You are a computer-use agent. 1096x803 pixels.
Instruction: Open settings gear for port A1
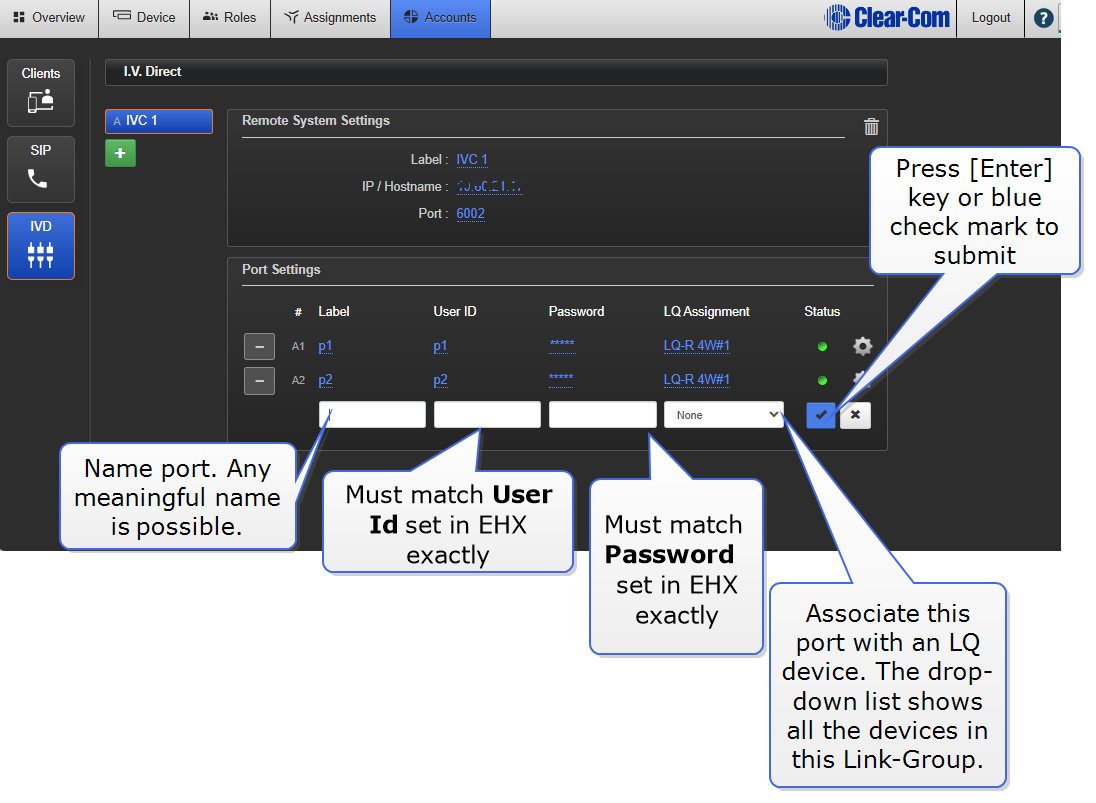[863, 346]
